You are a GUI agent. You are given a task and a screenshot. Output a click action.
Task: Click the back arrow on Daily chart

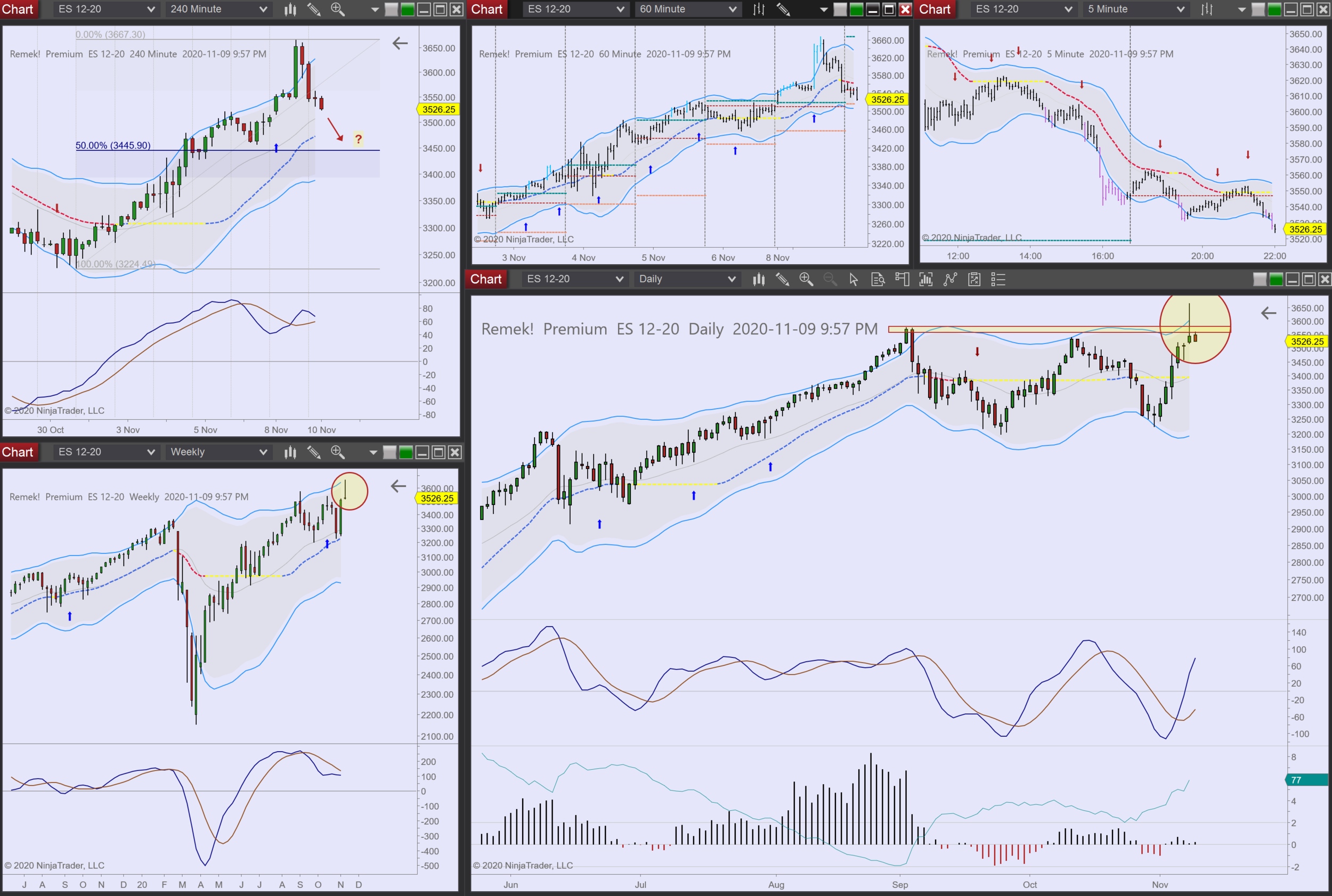click(x=1268, y=313)
